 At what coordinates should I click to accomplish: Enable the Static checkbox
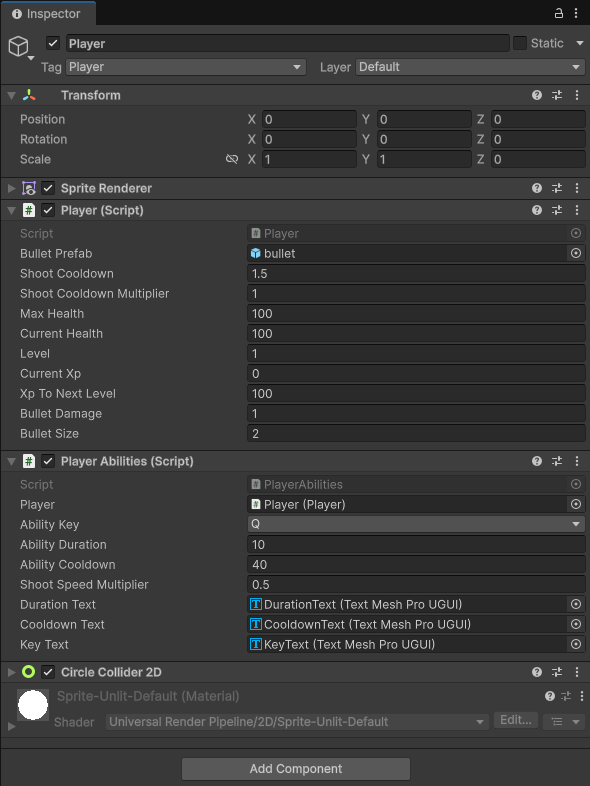point(520,43)
